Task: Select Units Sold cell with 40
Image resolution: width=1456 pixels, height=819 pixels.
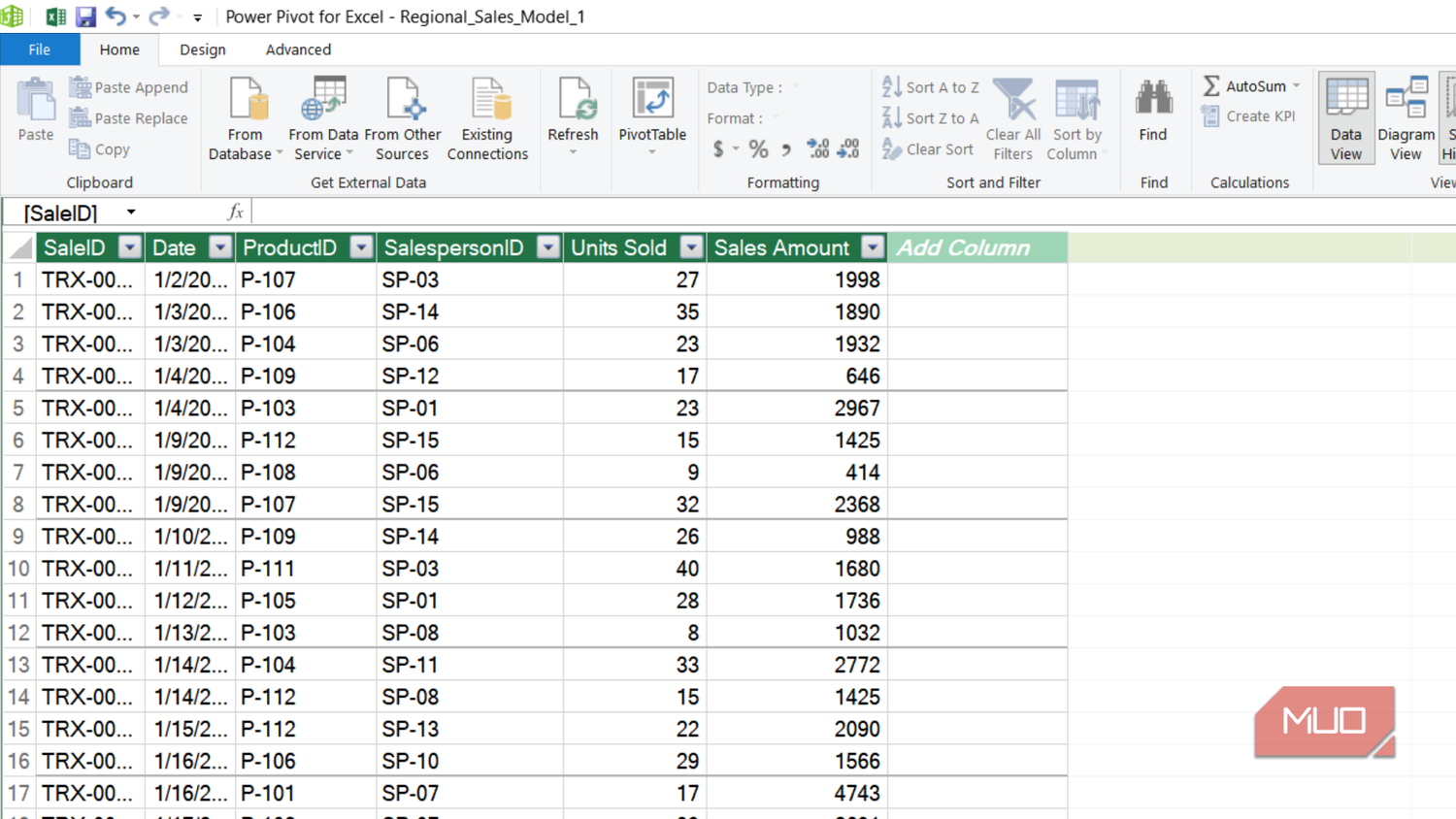Action: tap(635, 569)
